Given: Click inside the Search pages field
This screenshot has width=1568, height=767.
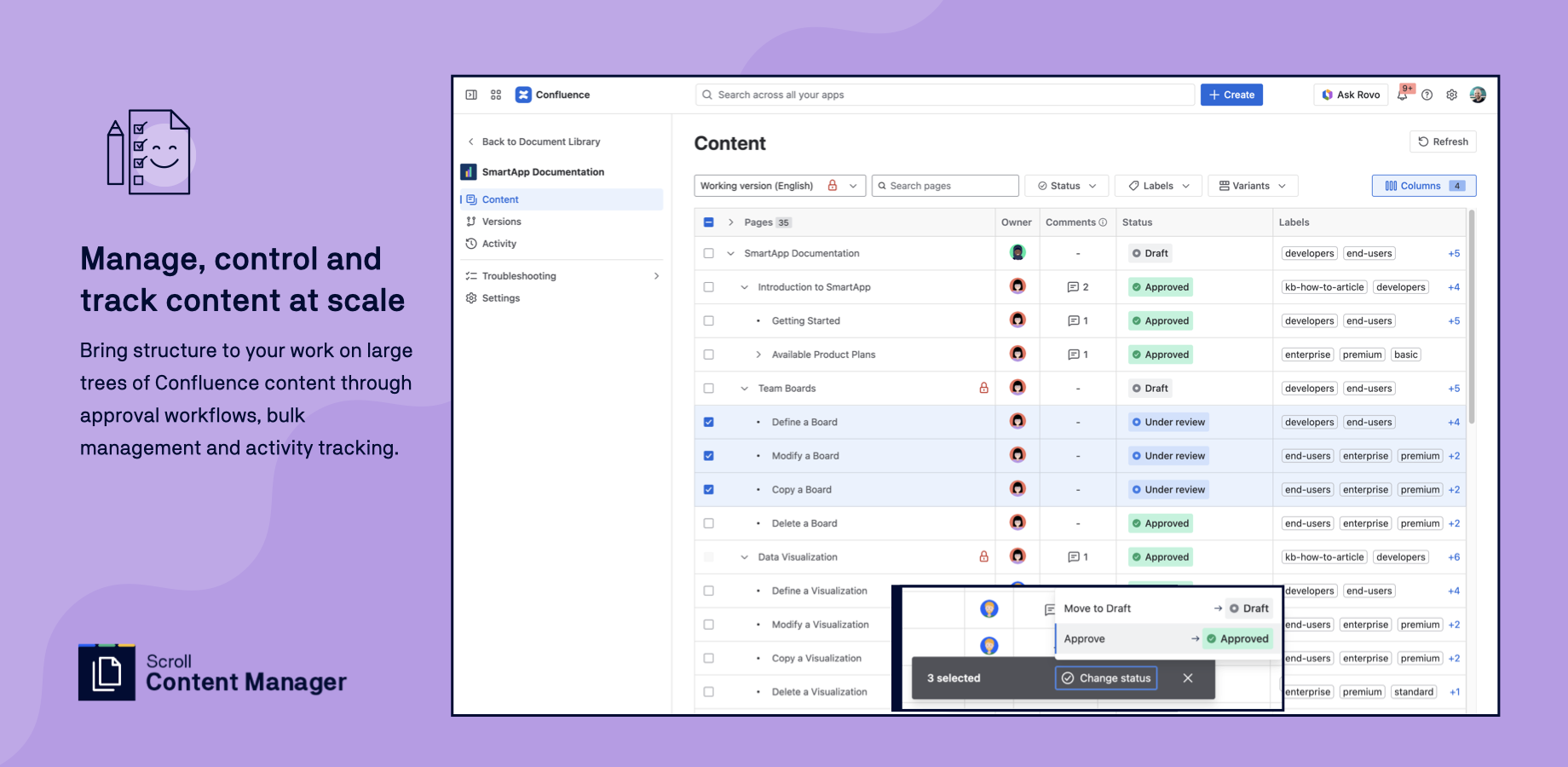Looking at the screenshot, I should [944, 185].
